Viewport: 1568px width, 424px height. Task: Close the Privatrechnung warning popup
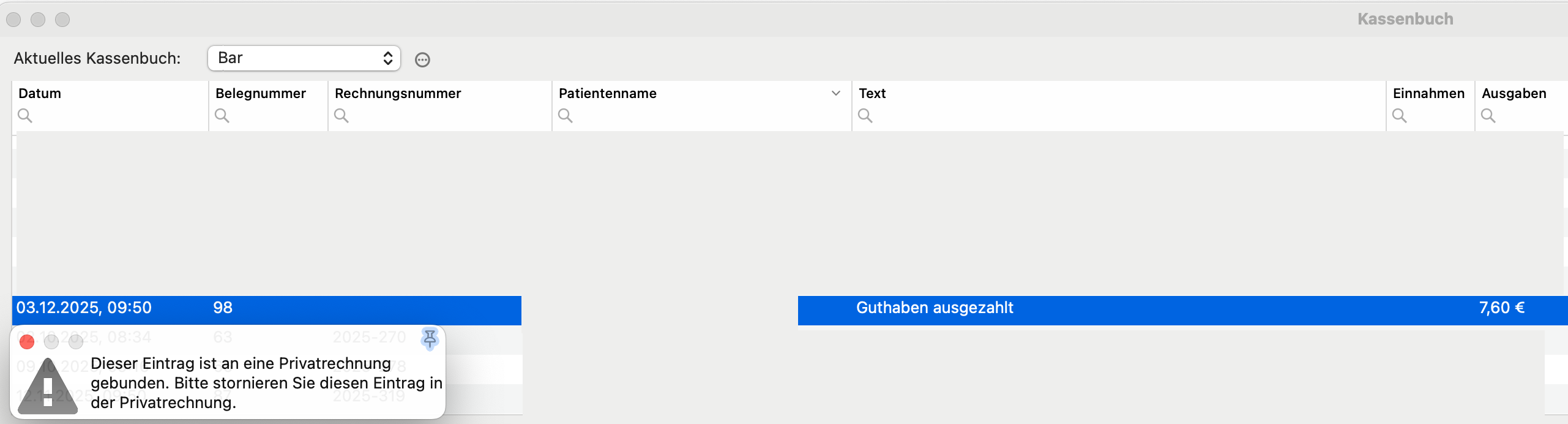[27, 342]
